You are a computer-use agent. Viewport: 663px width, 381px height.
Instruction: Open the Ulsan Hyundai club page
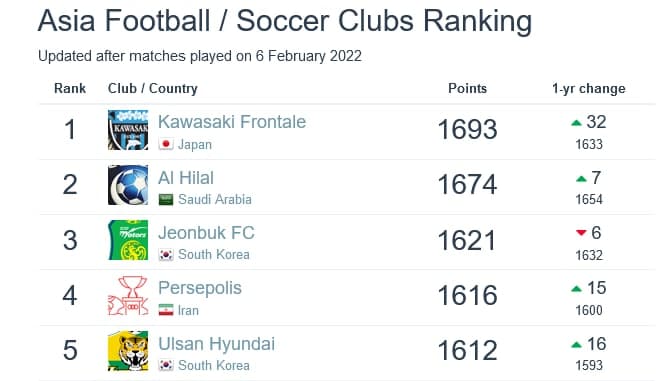pos(216,344)
